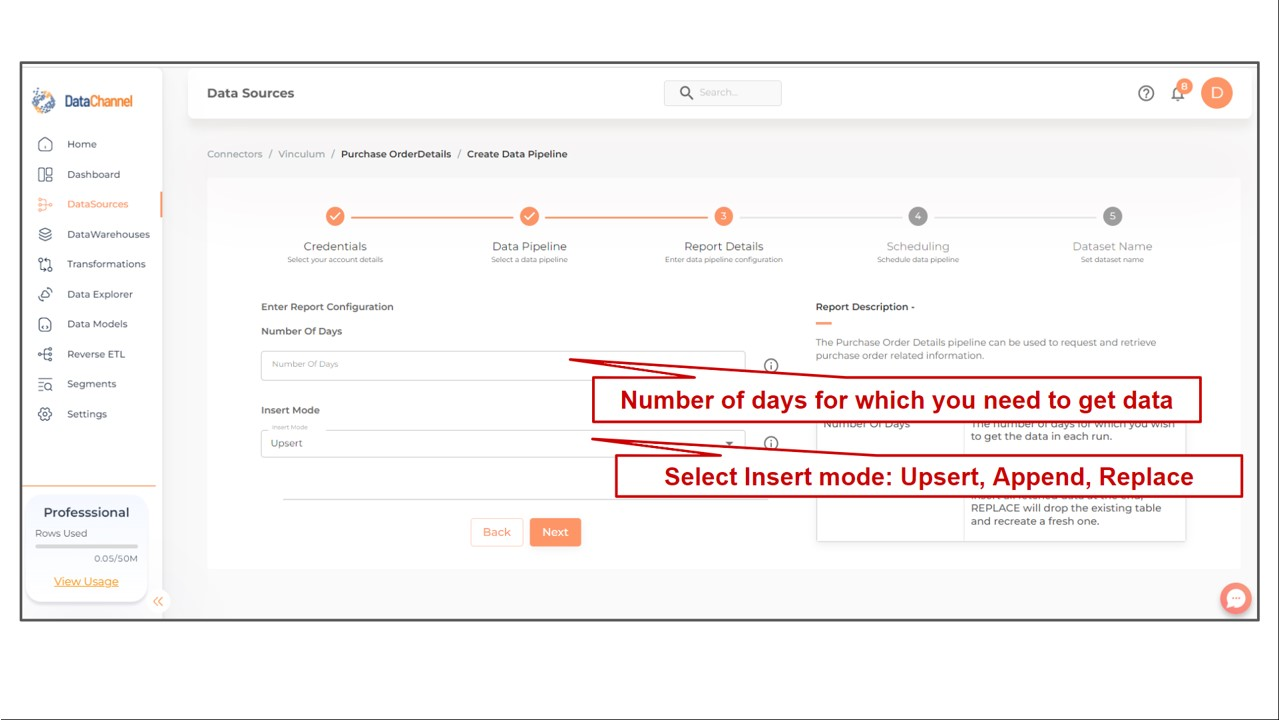The width and height of the screenshot is (1280, 720).
Task: Click the help question mark icon
Action: coord(1146,93)
